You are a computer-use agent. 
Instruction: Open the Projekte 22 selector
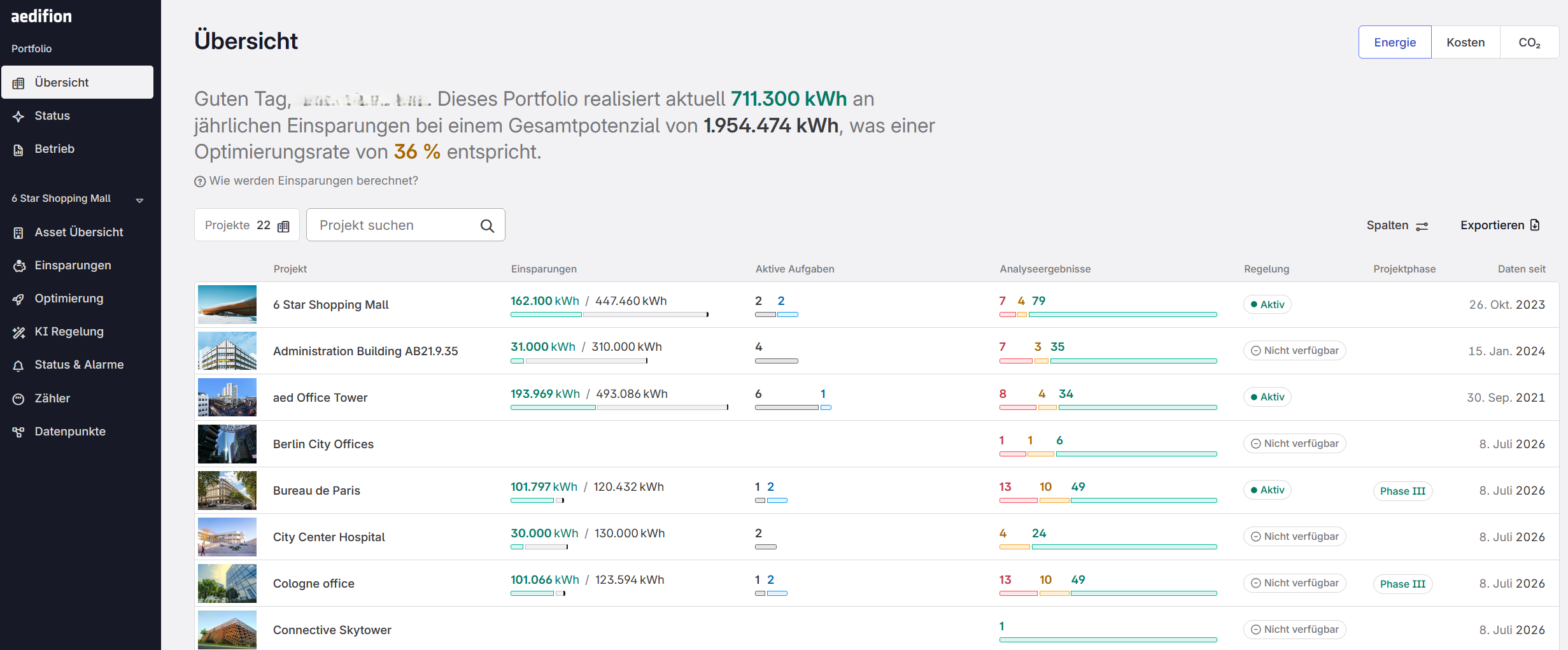tap(246, 225)
